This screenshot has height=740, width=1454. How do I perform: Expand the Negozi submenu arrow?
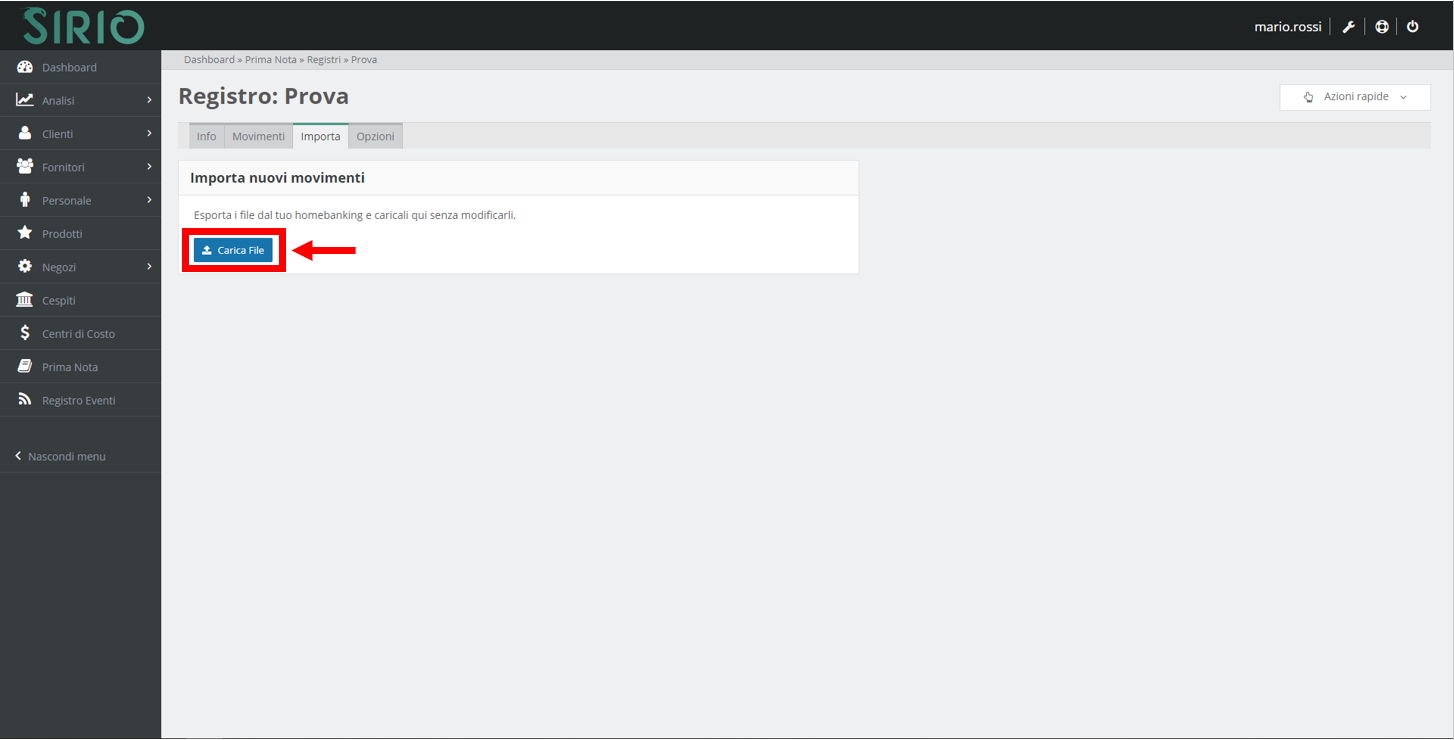[149, 266]
